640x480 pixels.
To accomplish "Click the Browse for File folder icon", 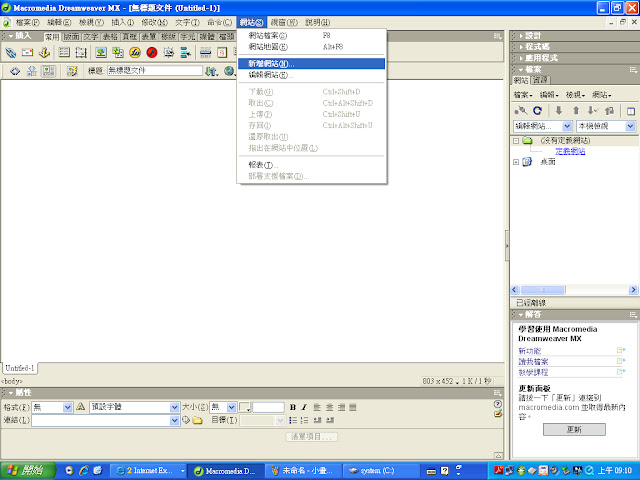I will coord(198,420).
